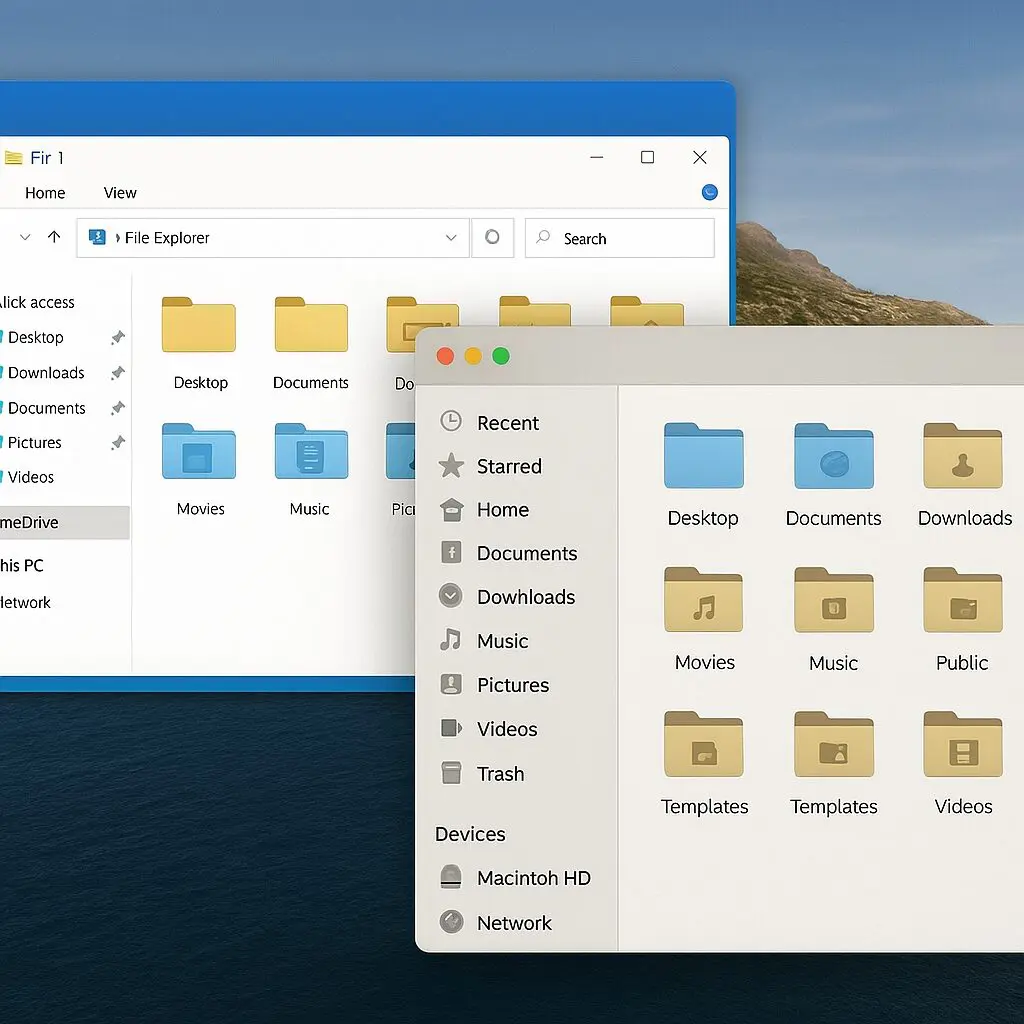Image resolution: width=1024 pixels, height=1024 pixels.
Task: Unpin Downloads from Quick access
Action: point(117,372)
